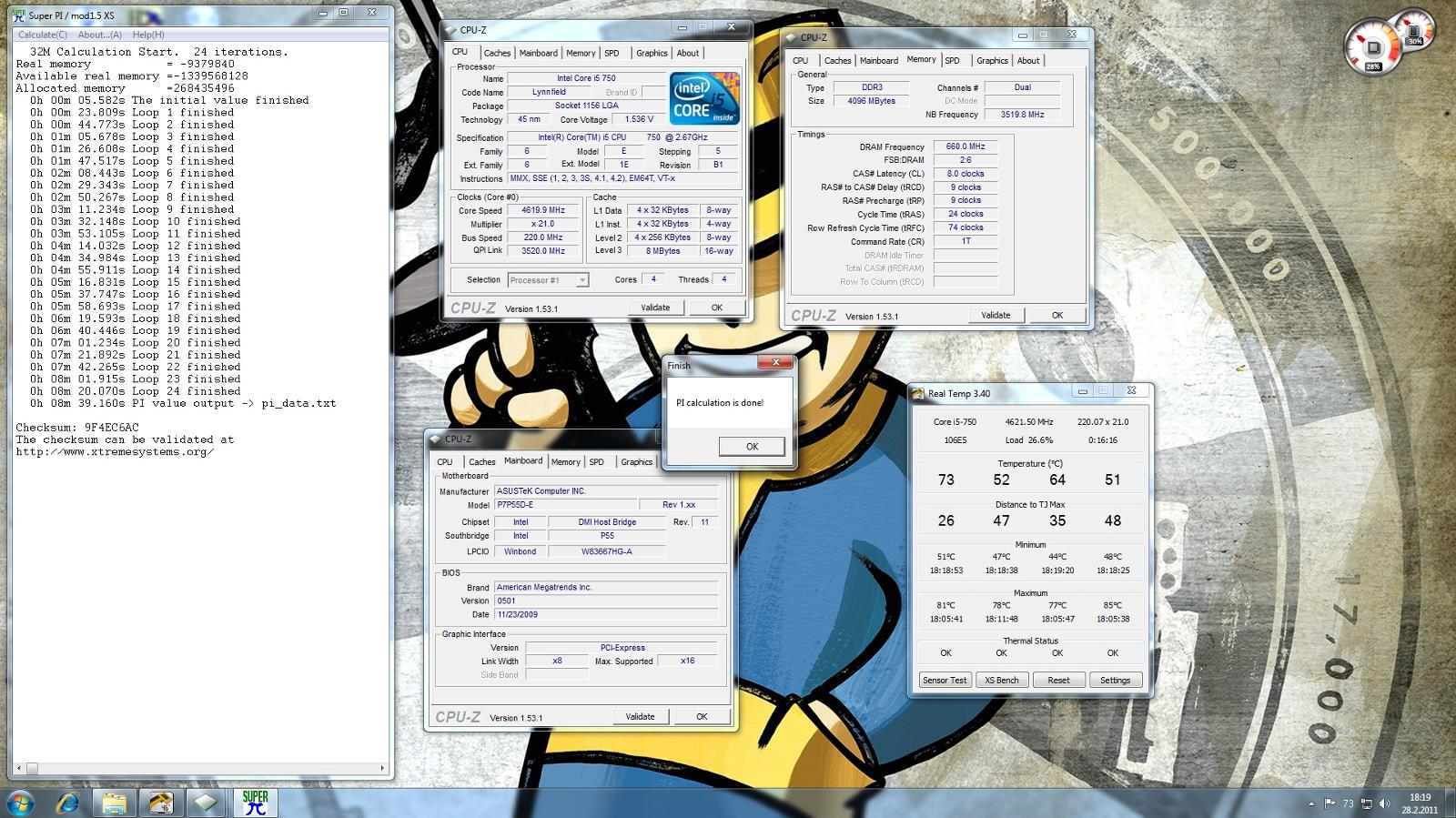Click the CPU-Z taskbar icon
This screenshot has width=1456, height=818.
pos(207,803)
